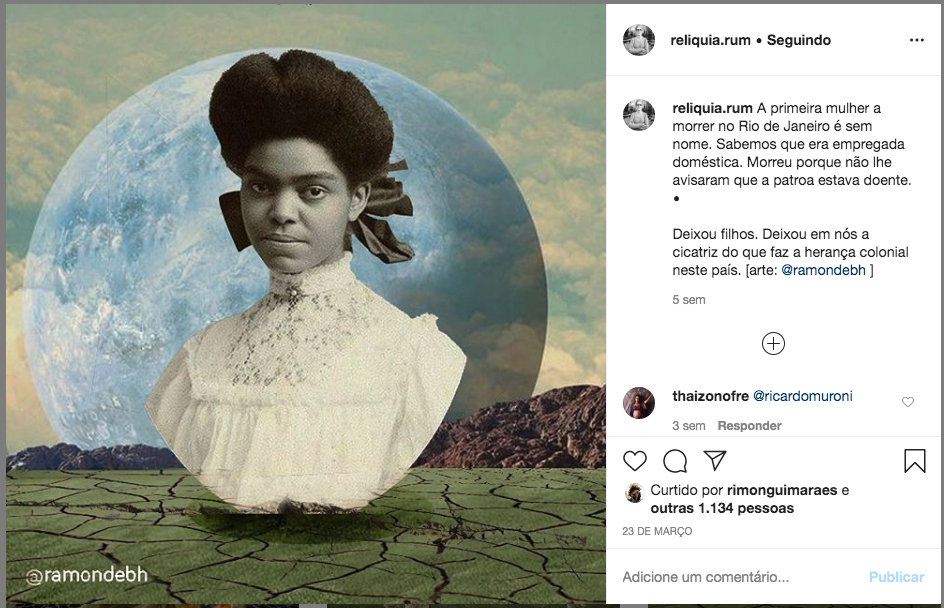Toggle the Seguindo follow status
Viewport: 944px width, 608px height.
798,40
